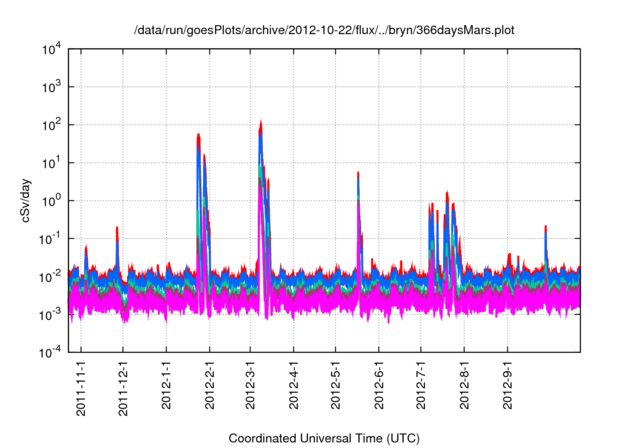The image size is (640, 448).
Task: Select the 2012-4-1 date tick label
Action: click(294, 385)
